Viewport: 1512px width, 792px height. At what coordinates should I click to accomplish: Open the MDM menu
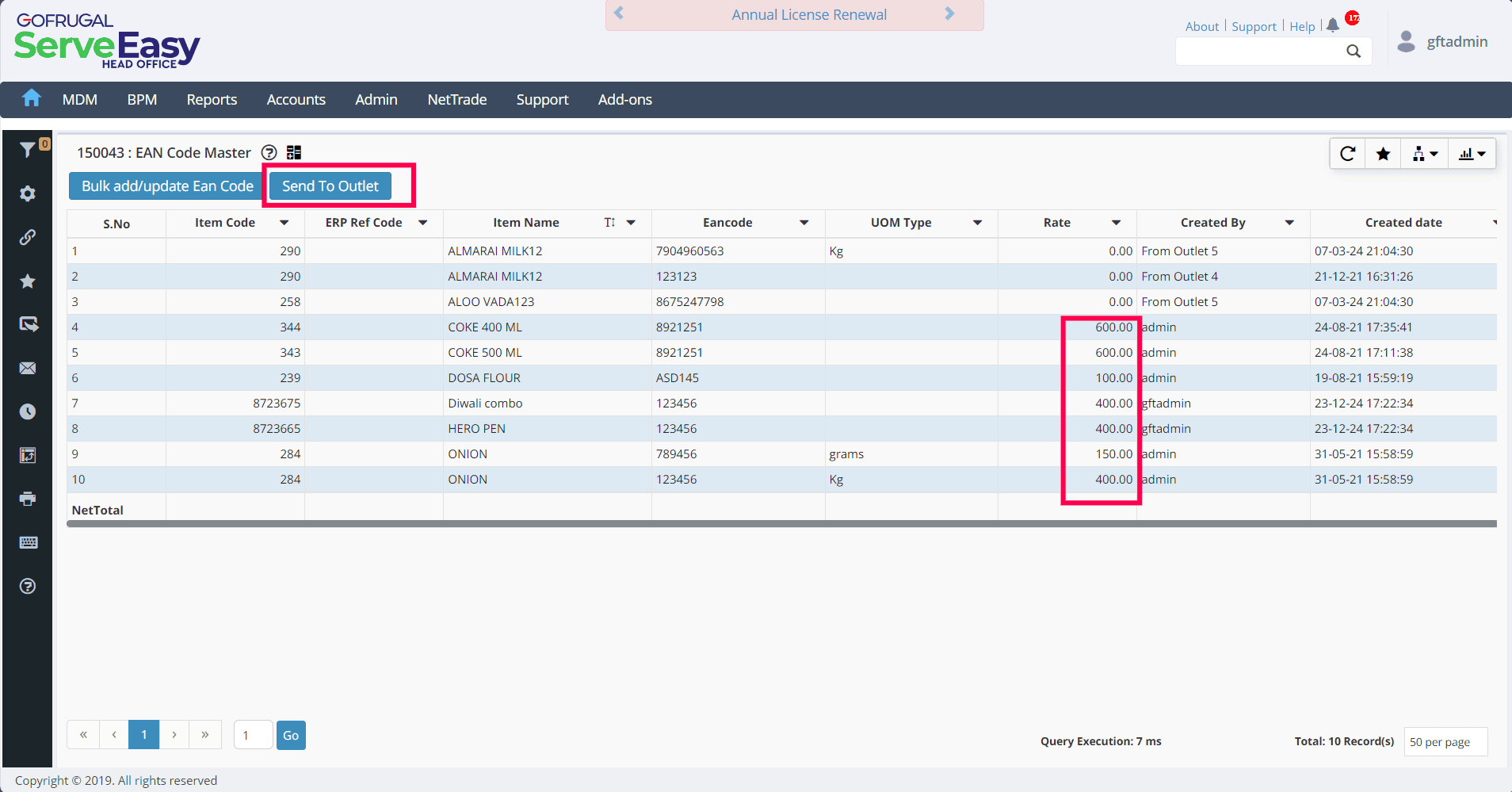pos(80,100)
